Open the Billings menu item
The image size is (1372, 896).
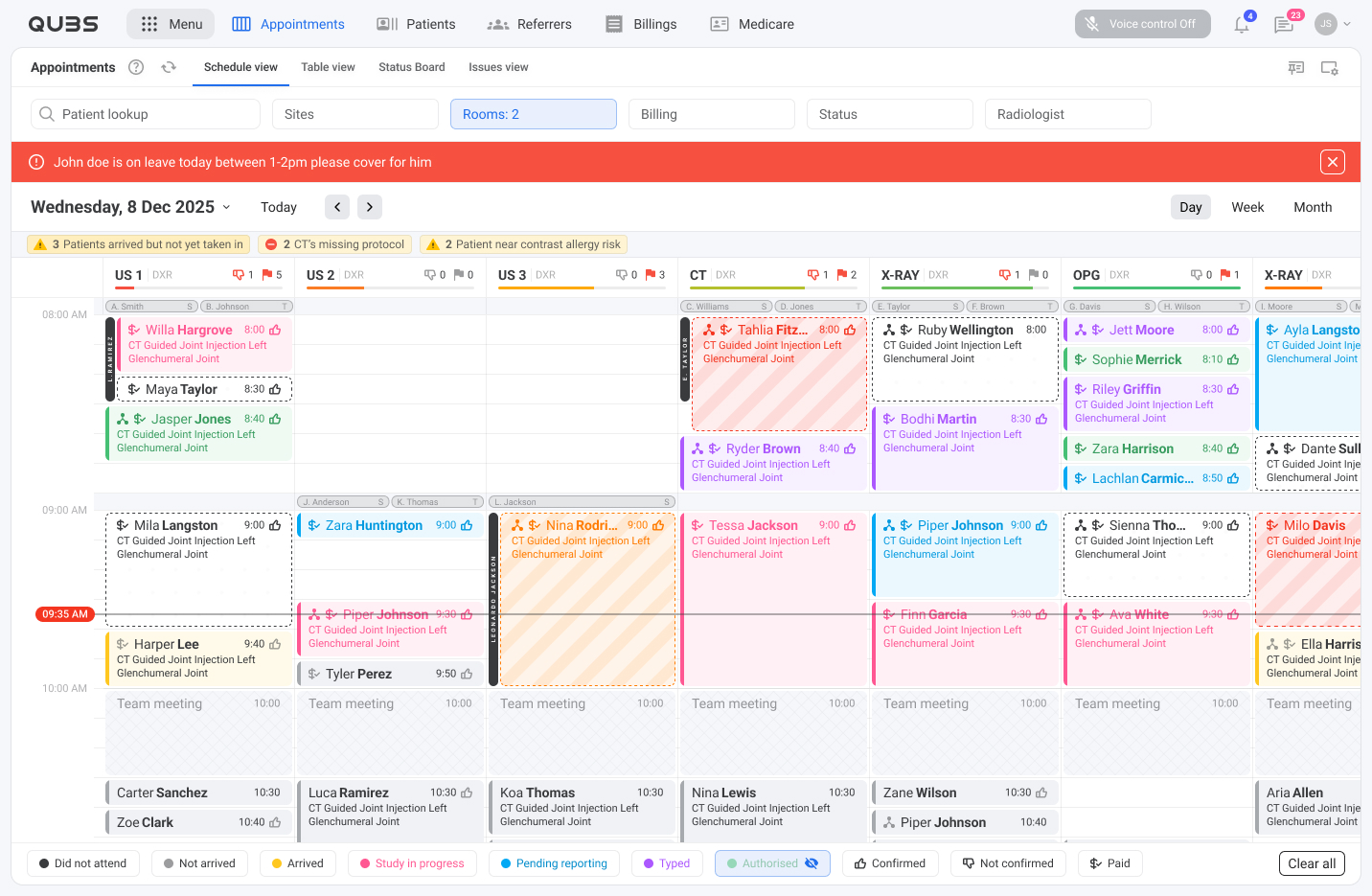pyautogui.click(x=641, y=24)
